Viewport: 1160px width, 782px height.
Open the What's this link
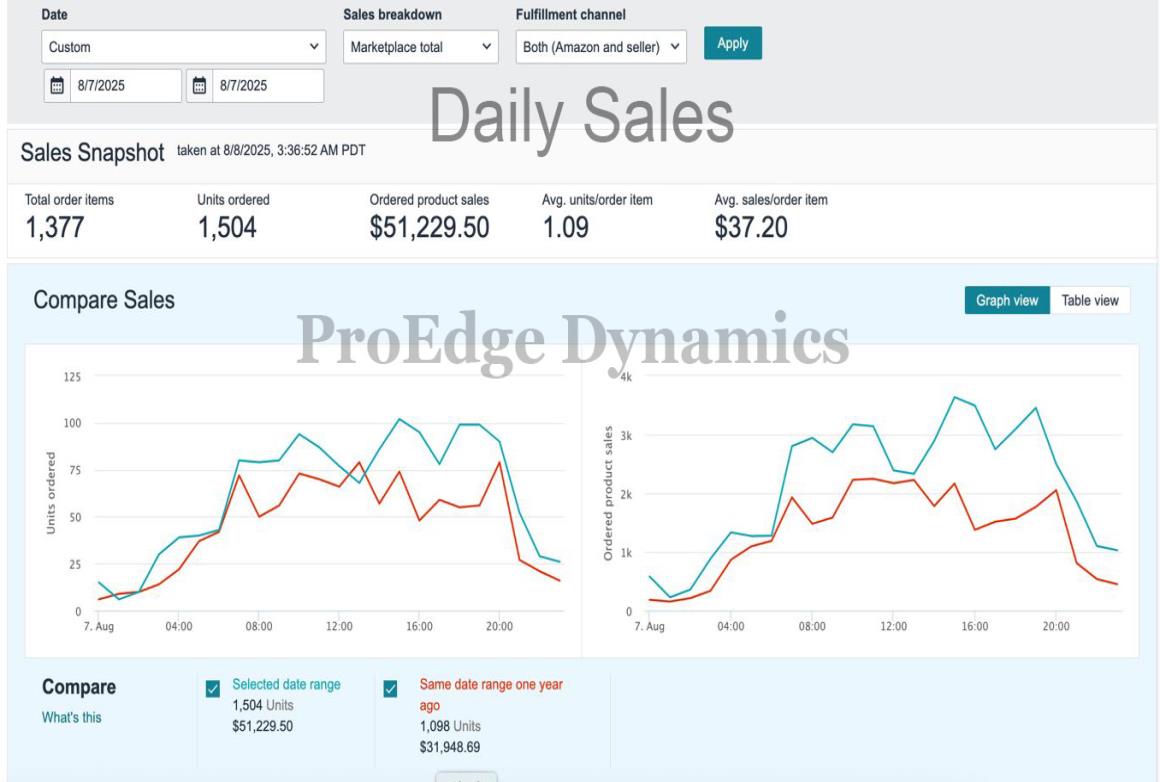(x=71, y=717)
